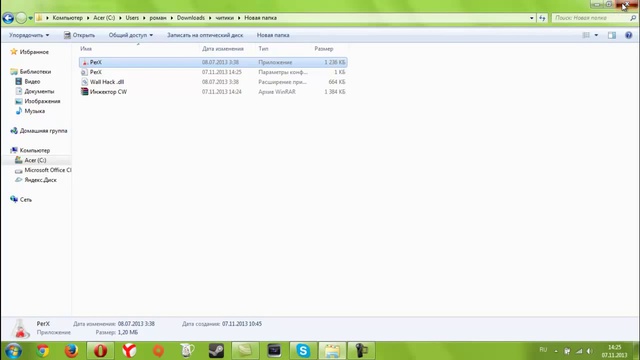Open recent locations dropdown beside navigation arrows
This screenshot has height=360, width=640.
tap(31, 18)
